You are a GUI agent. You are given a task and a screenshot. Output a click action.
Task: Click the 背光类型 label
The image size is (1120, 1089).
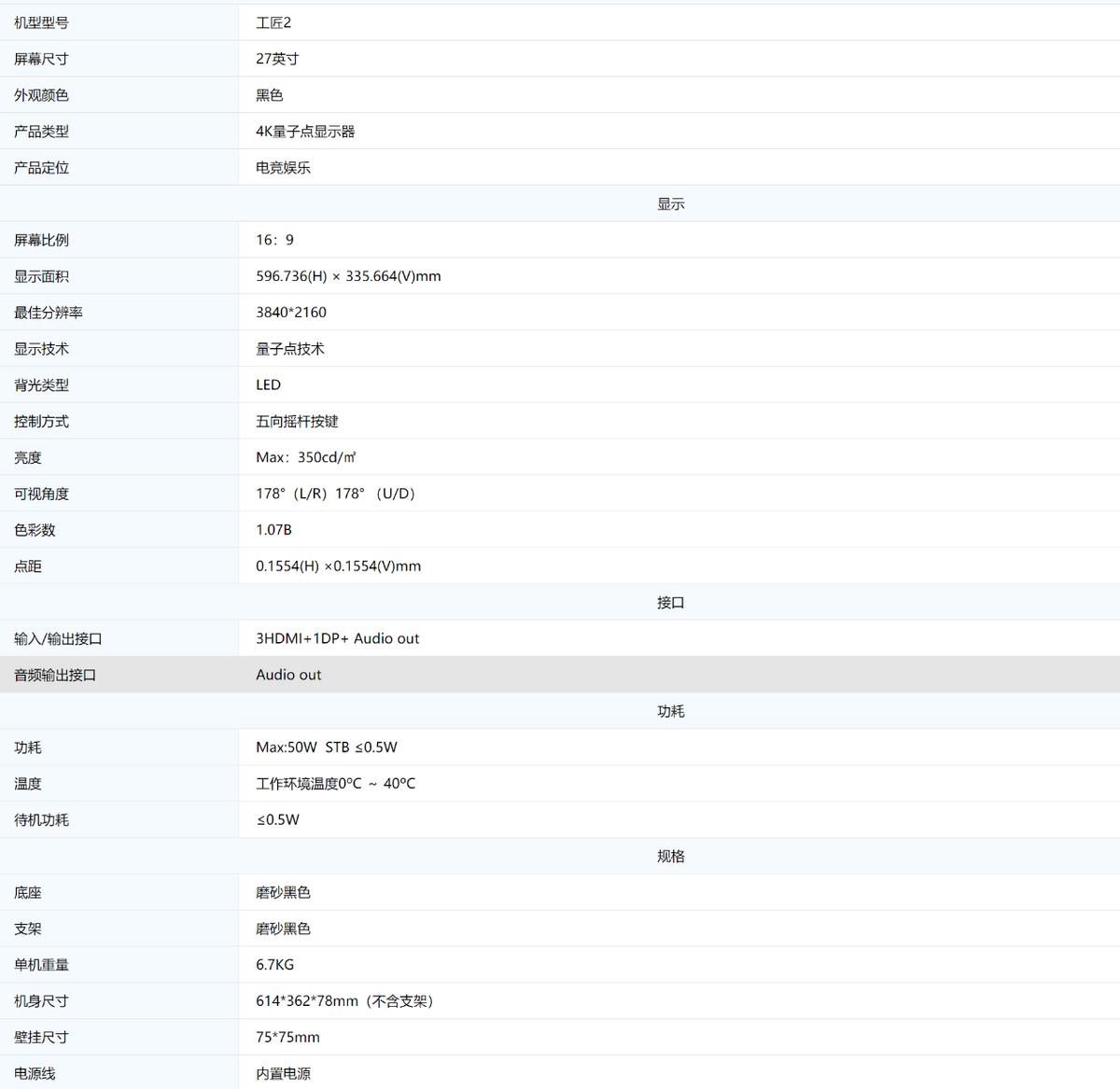41,384
